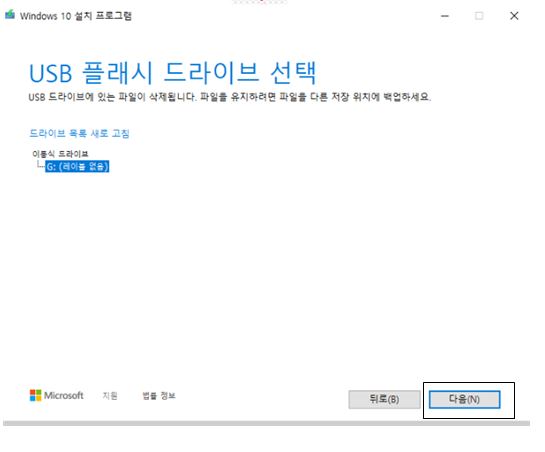The width and height of the screenshot is (545, 452).
Task: Minimize the setup window
Action: click(x=445, y=16)
